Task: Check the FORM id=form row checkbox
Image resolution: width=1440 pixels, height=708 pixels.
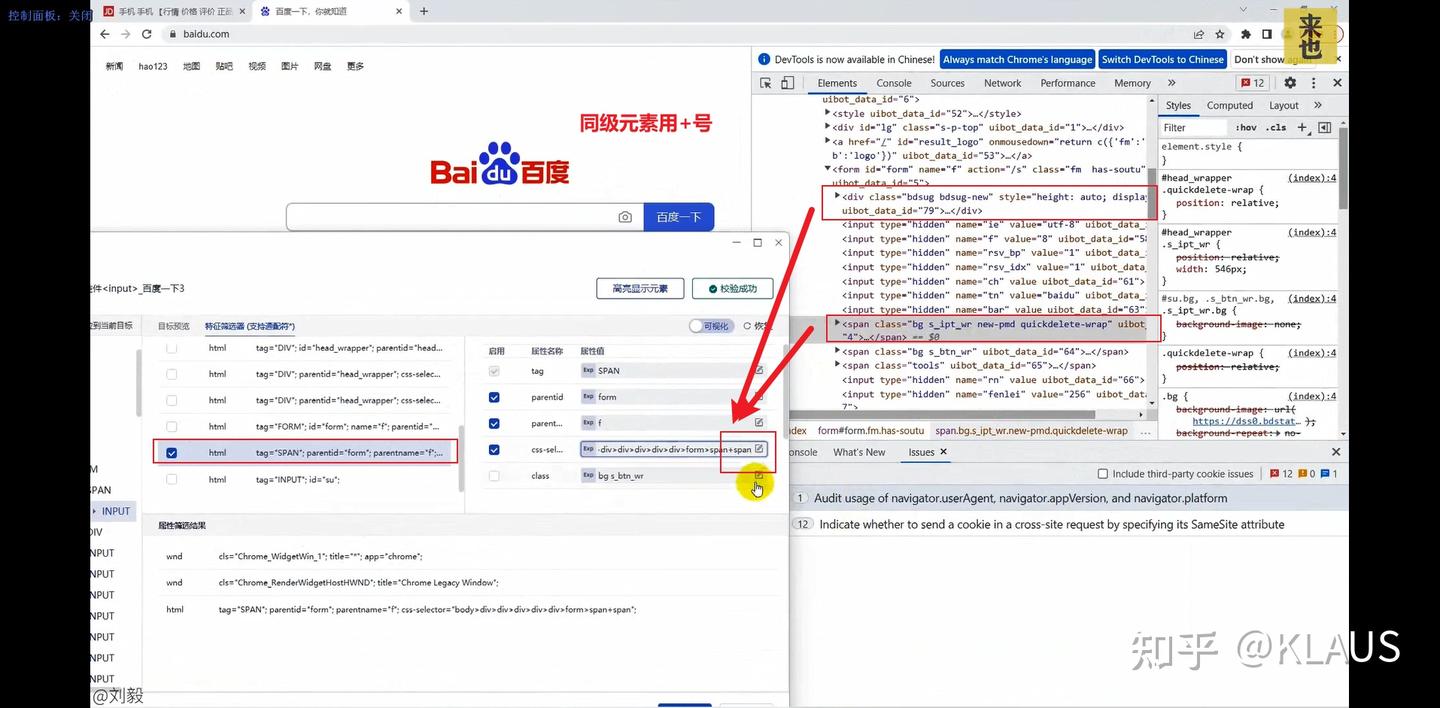Action: point(172,427)
